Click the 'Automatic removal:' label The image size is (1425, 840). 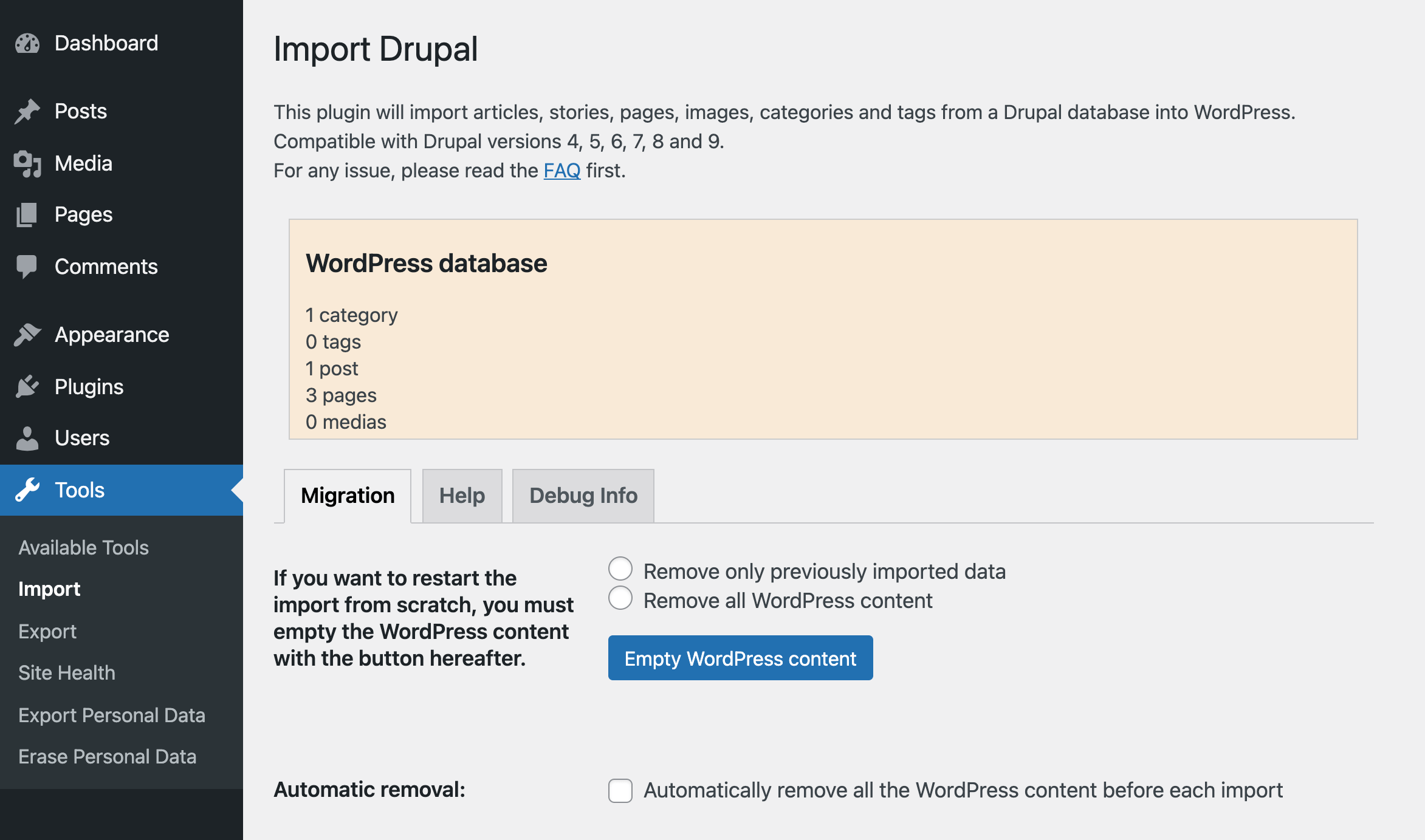click(x=369, y=790)
